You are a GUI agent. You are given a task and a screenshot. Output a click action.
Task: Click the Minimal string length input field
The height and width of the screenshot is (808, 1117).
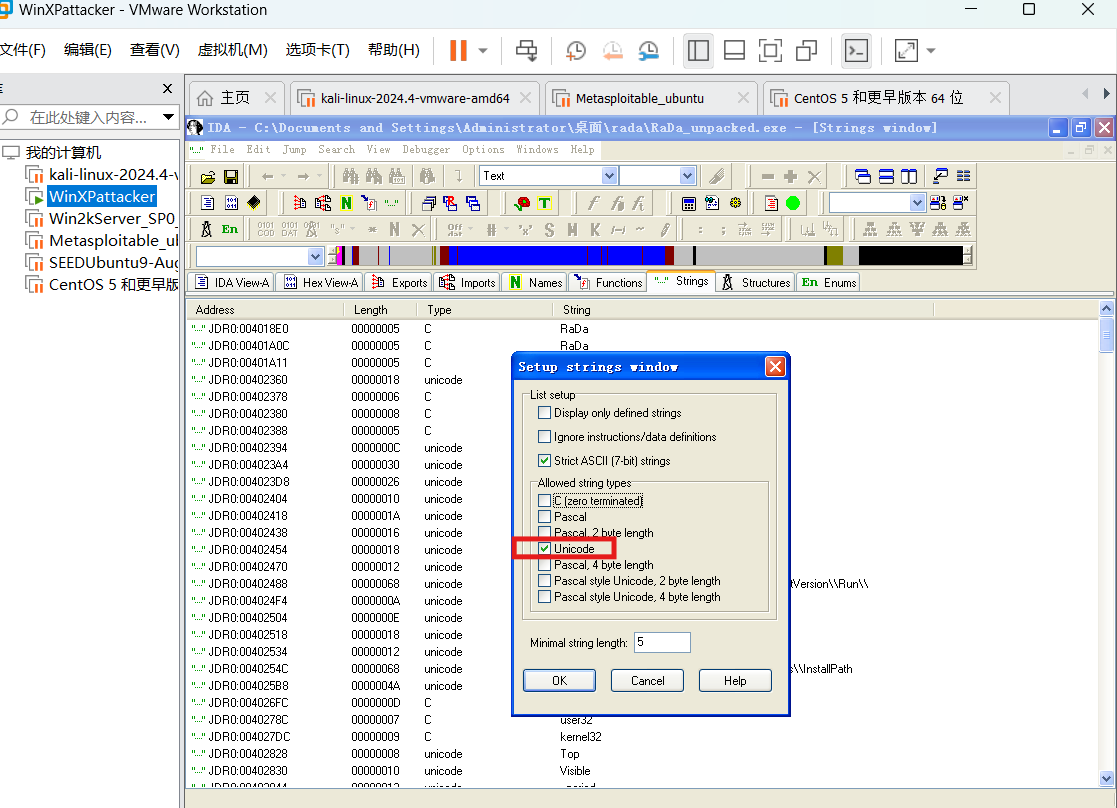coord(662,643)
